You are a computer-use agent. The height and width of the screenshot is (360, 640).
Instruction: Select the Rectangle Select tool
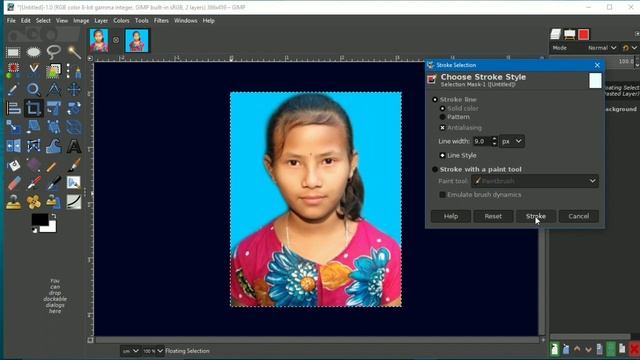point(13,52)
